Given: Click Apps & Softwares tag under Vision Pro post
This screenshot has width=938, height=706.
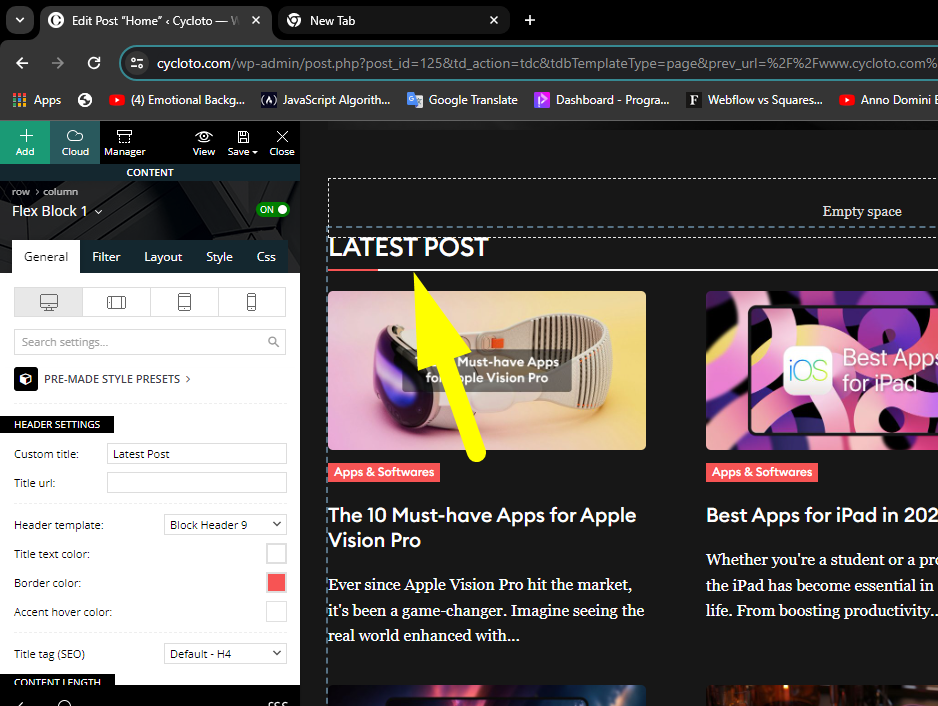Looking at the screenshot, I should [384, 472].
